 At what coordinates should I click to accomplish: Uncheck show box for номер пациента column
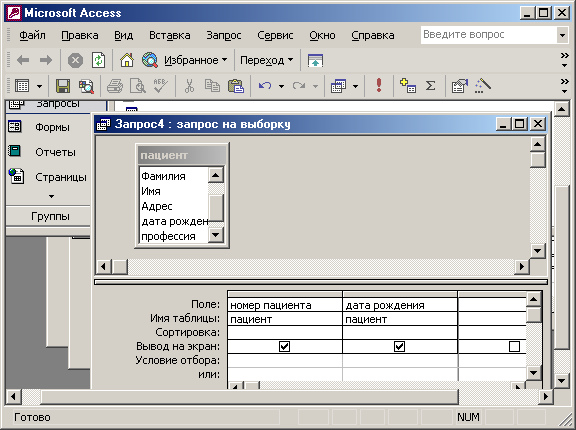[x=284, y=346]
